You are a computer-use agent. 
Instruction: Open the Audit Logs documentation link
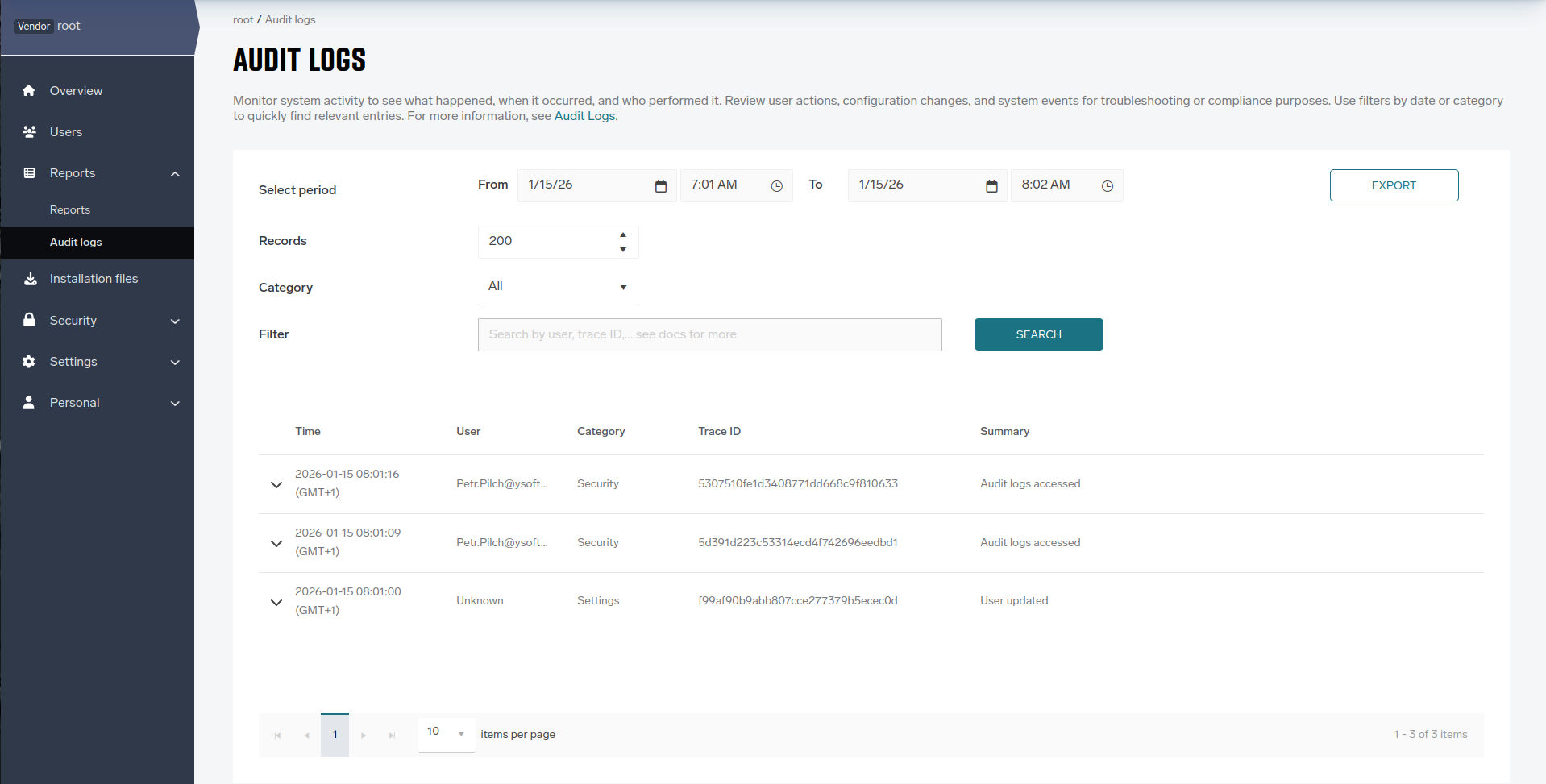click(x=585, y=116)
